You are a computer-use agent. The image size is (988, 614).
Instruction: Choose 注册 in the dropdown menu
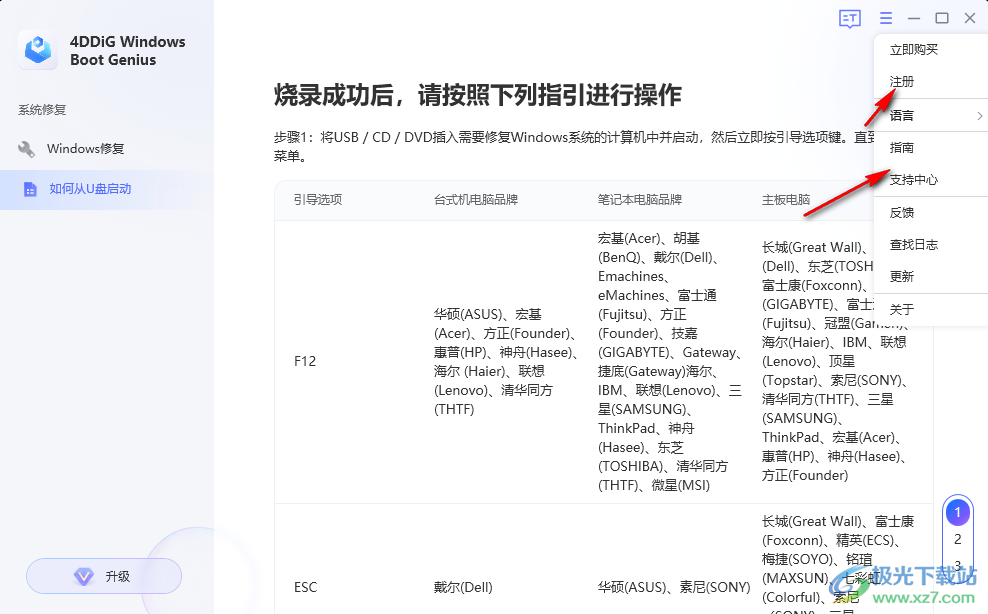902,81
